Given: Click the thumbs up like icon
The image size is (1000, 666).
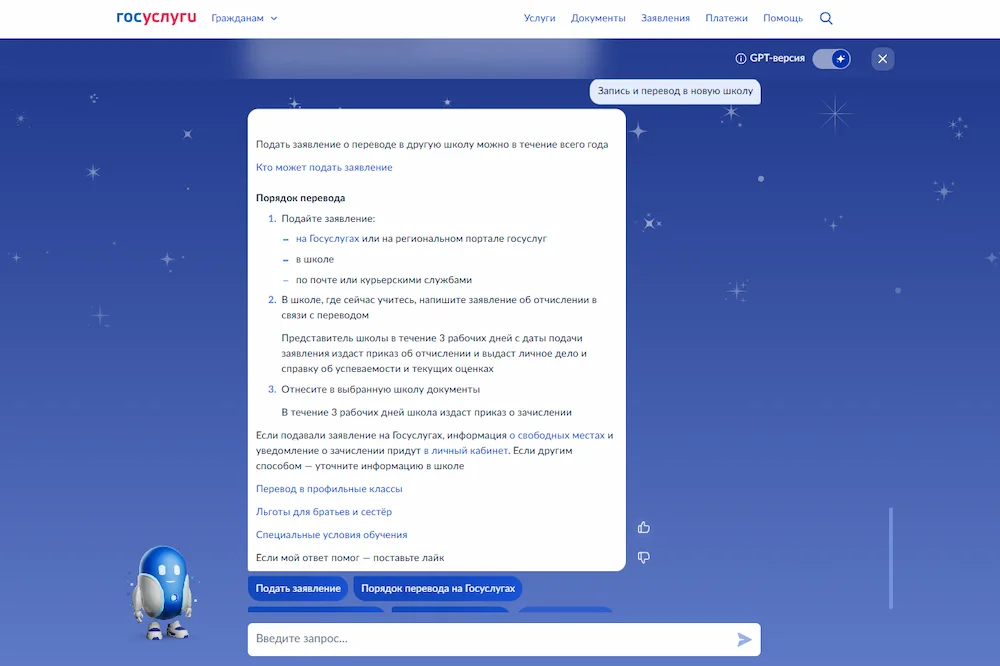Looking at the screenshot, I should (643, 527).
